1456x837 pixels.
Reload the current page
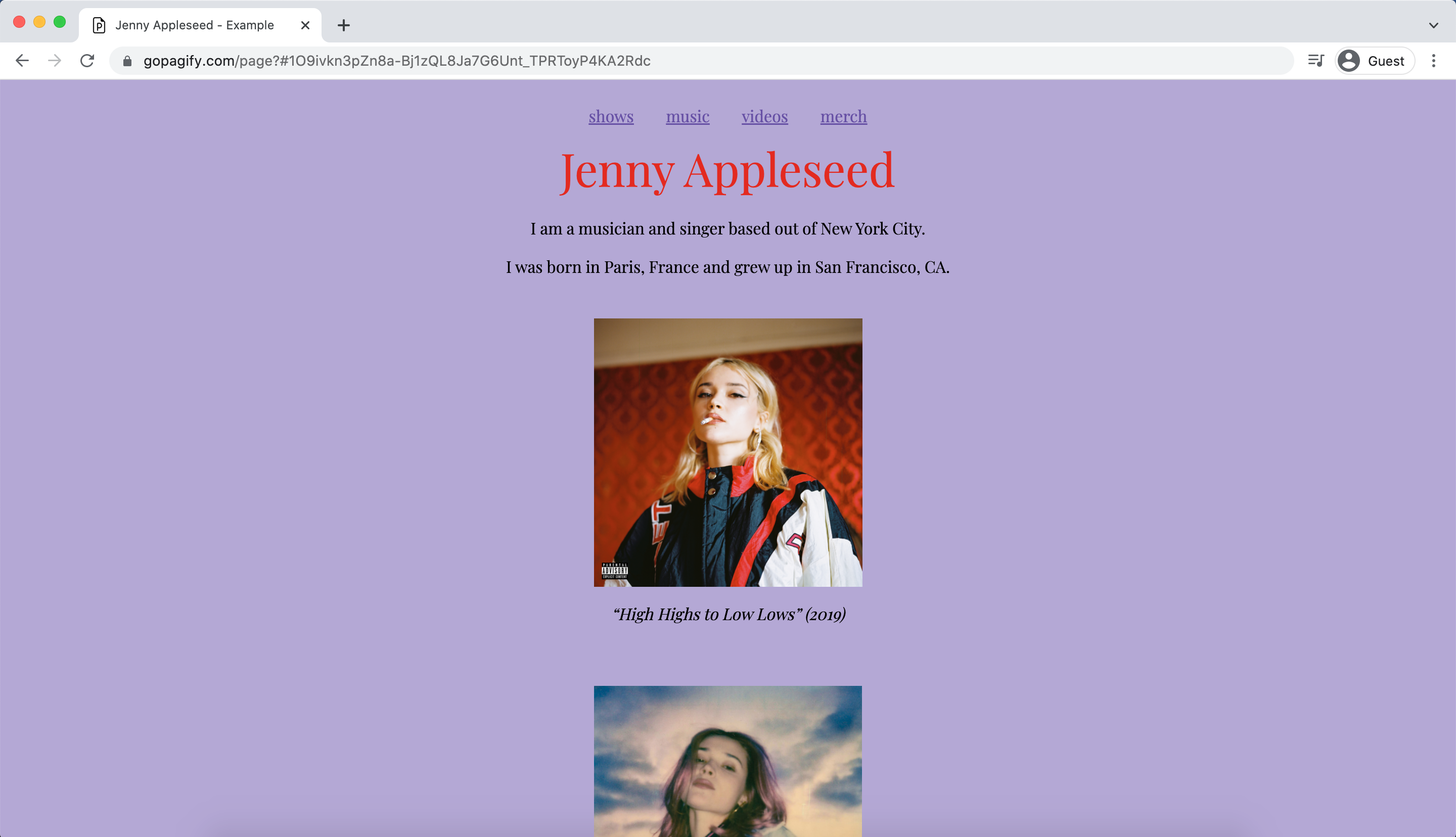pyautogui.click(x=87, y=60)
